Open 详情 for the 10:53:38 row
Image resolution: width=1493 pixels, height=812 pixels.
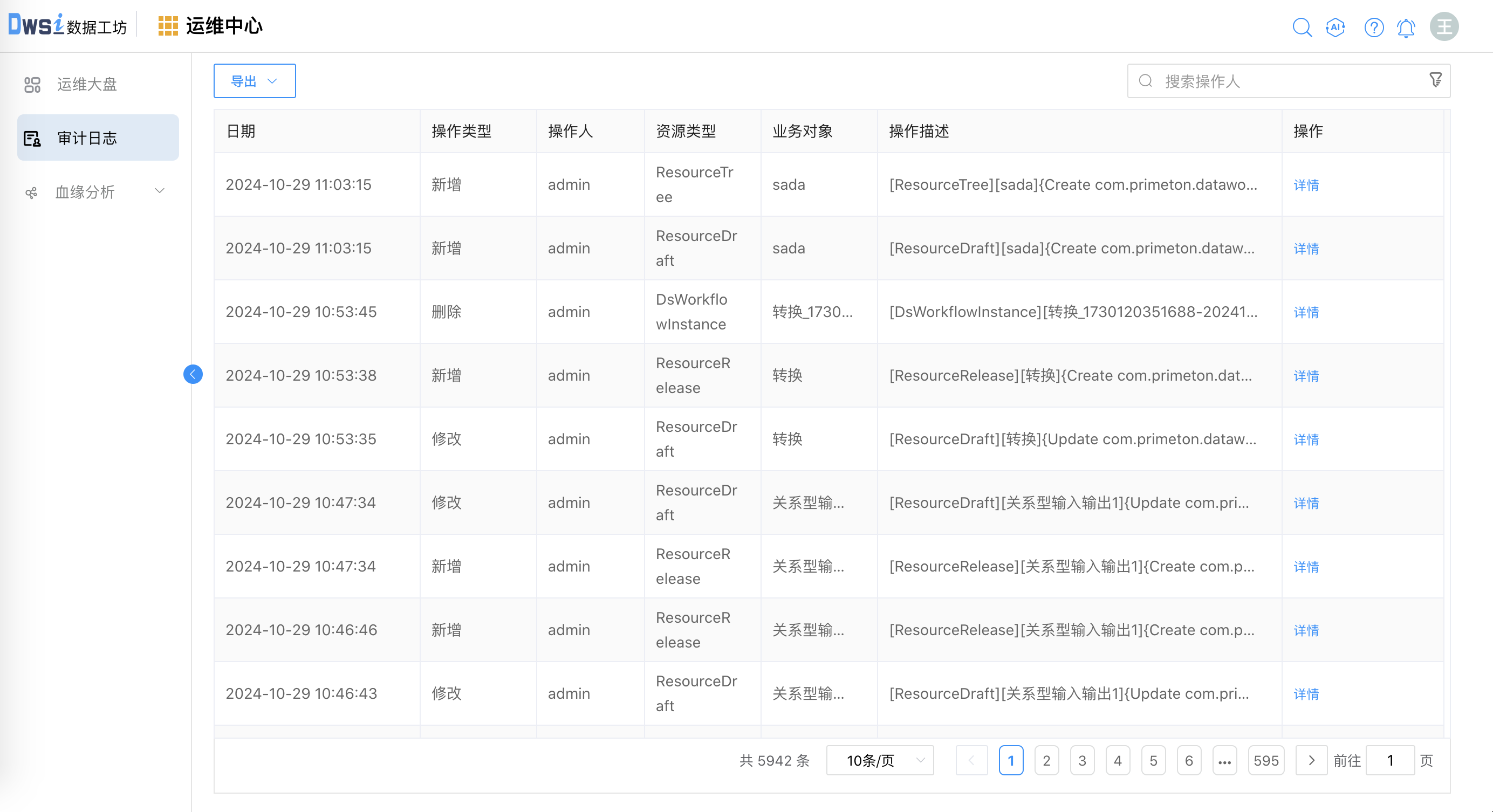(1306, 376)
